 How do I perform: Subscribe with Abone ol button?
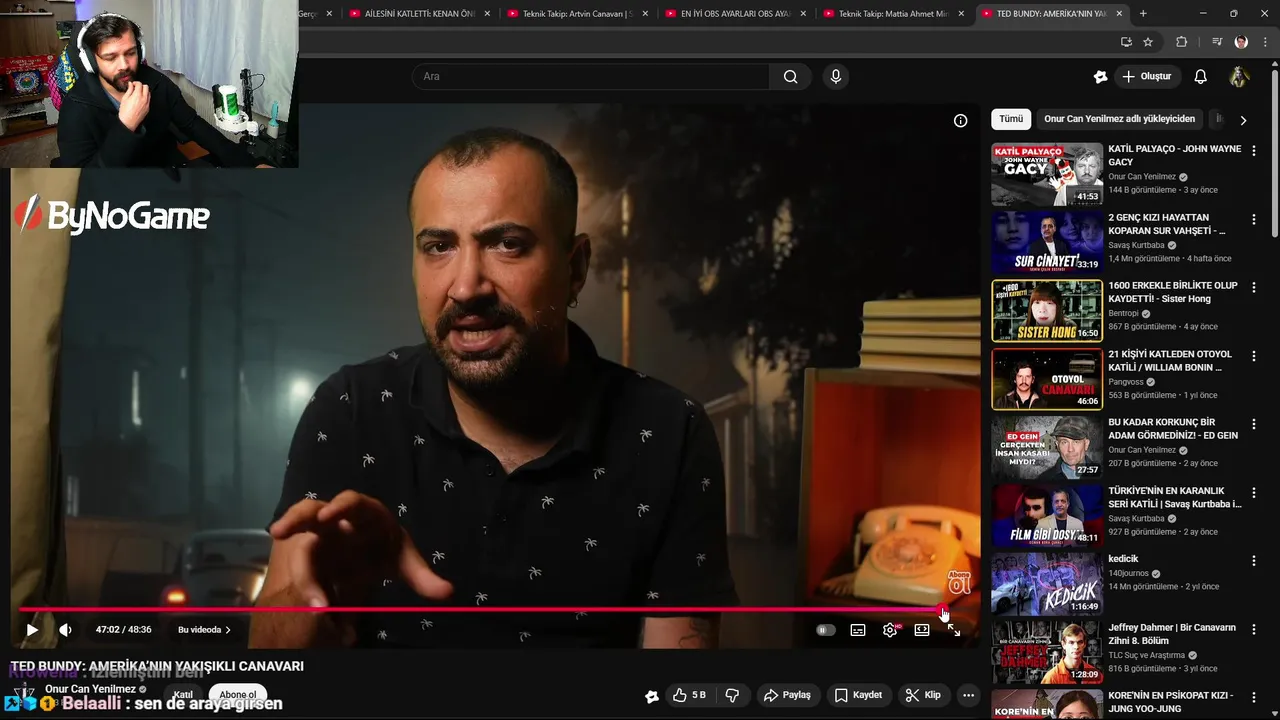[237, 695]
